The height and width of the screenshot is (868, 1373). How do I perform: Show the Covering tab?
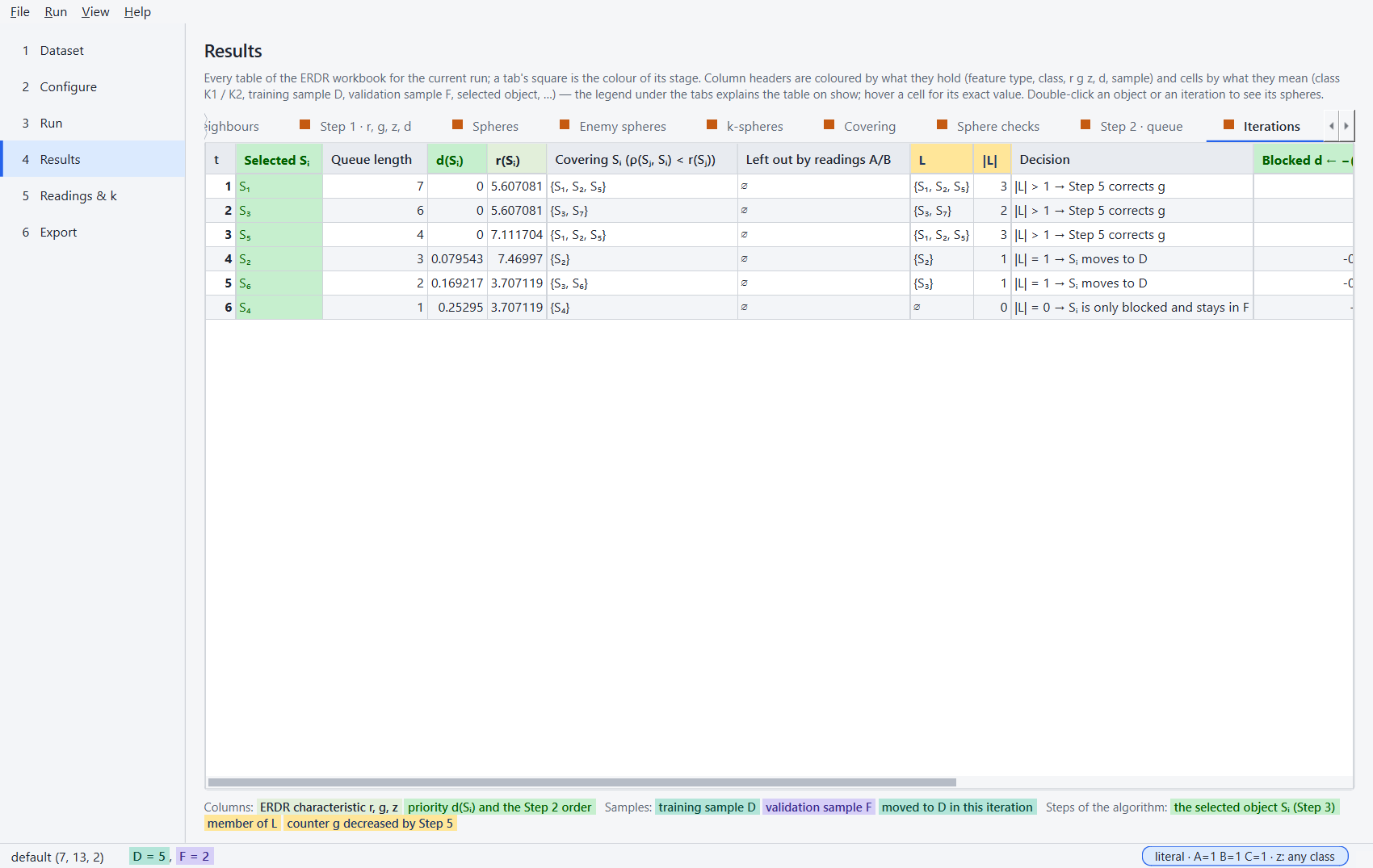coord(860,126)
